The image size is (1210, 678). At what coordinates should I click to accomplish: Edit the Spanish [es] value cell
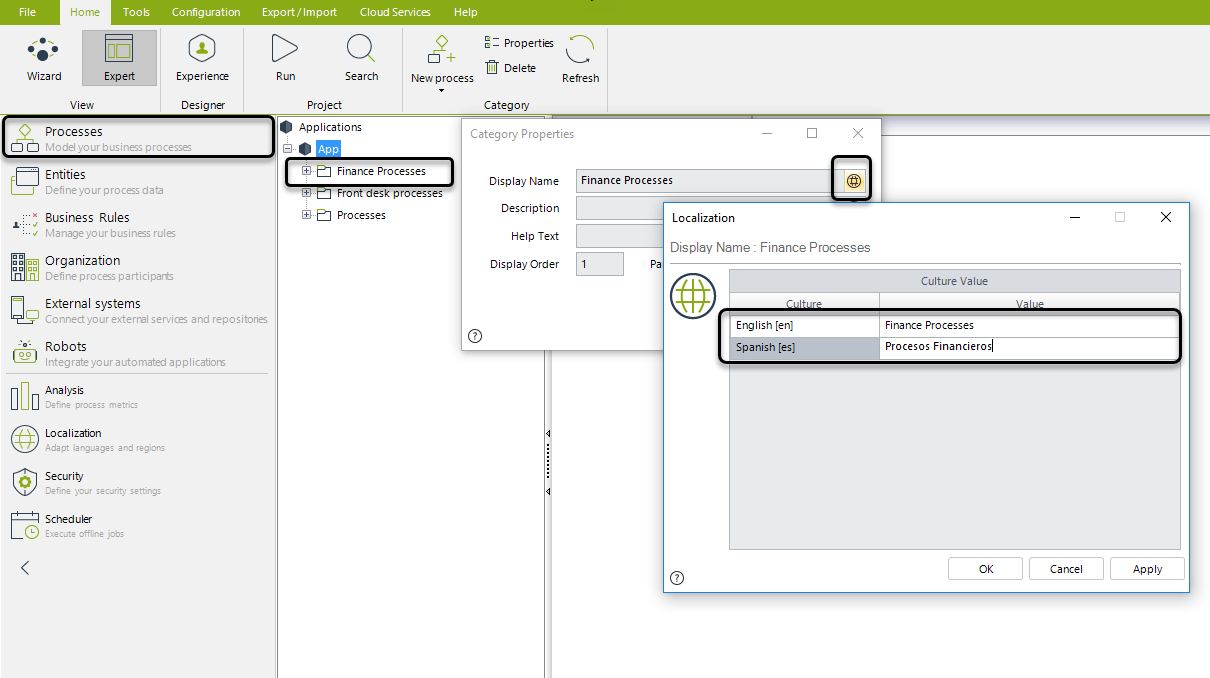[x=1029, y=347]
